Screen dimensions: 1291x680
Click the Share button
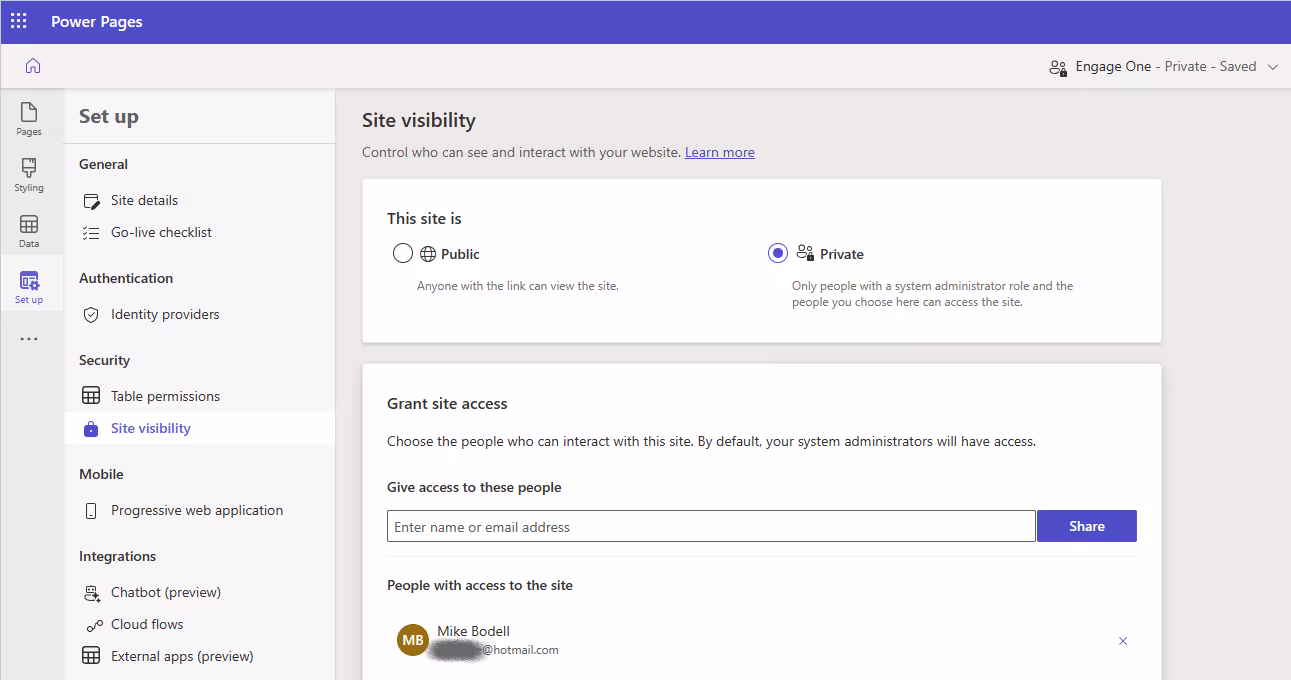click(x=1087, y=526)
